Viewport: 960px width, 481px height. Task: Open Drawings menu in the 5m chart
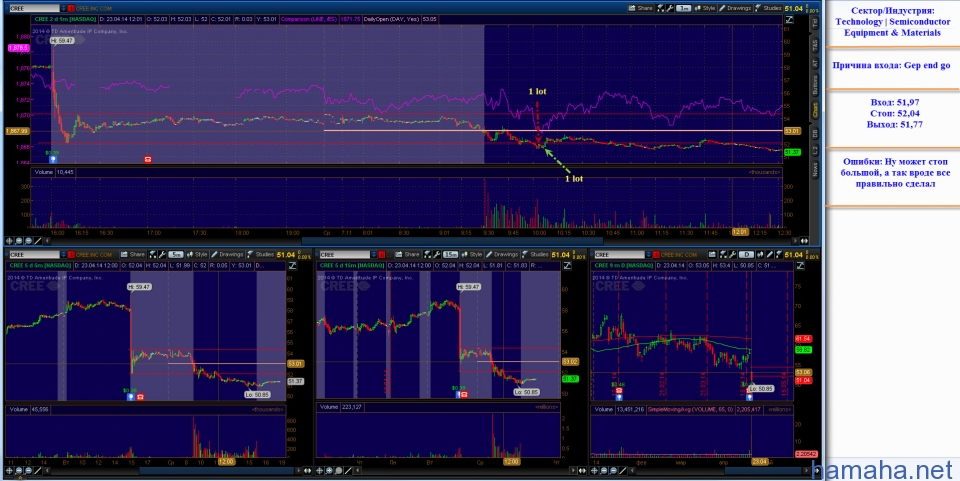[x=227, y=255]
